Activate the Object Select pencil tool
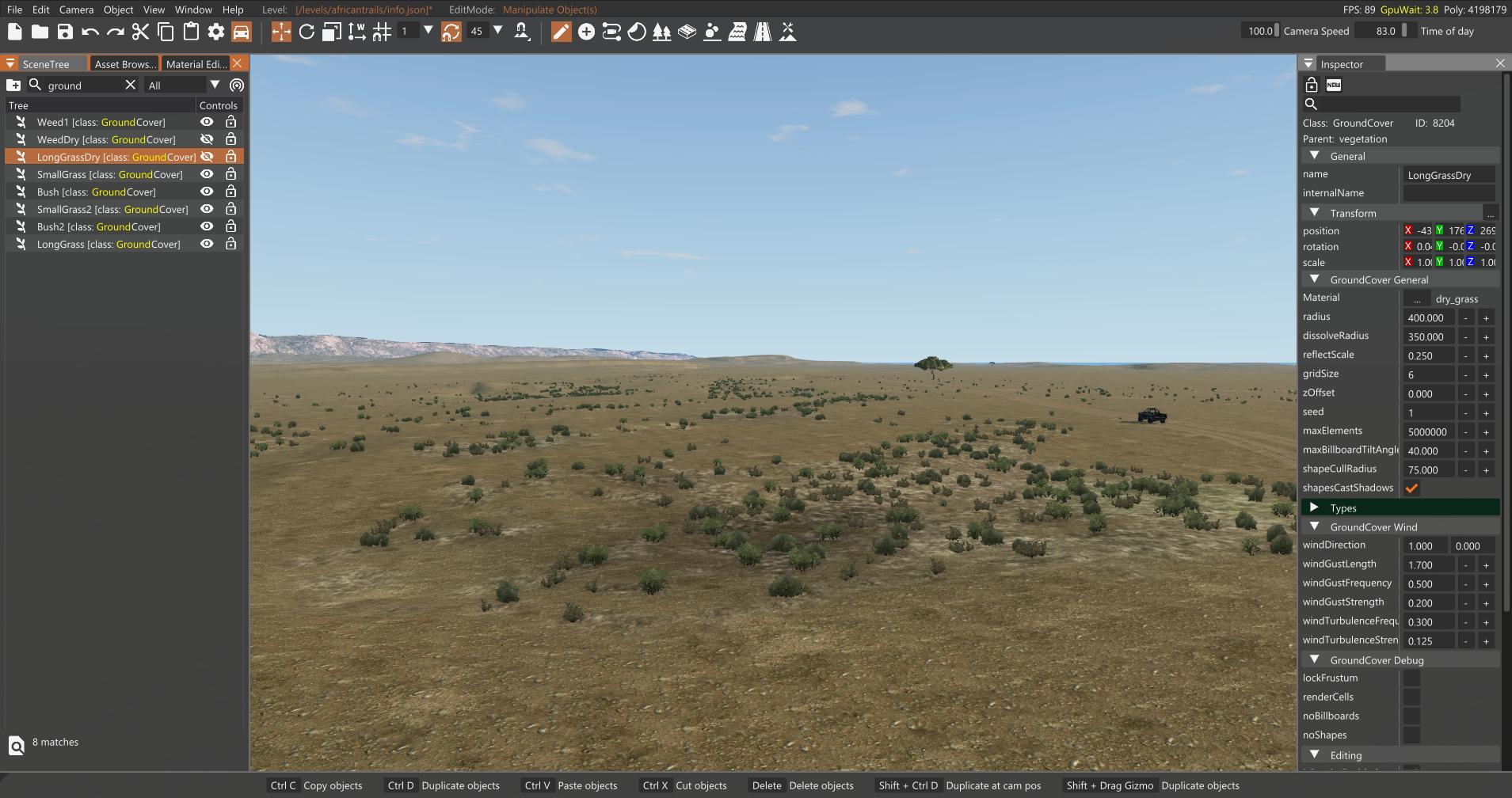 click(x=561, y=32)
